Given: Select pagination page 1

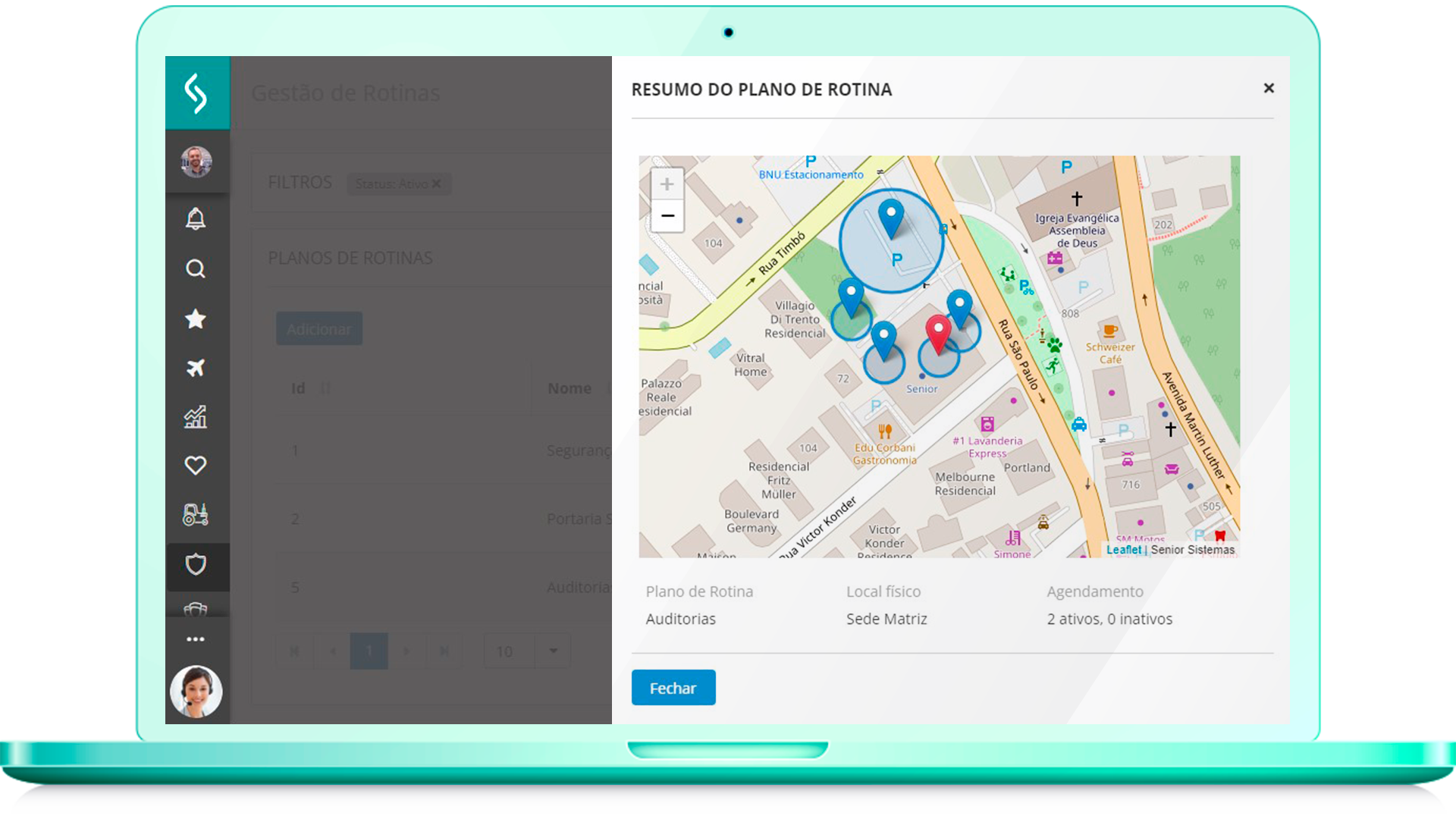Looking at the screenshot, I should (369, 651).
